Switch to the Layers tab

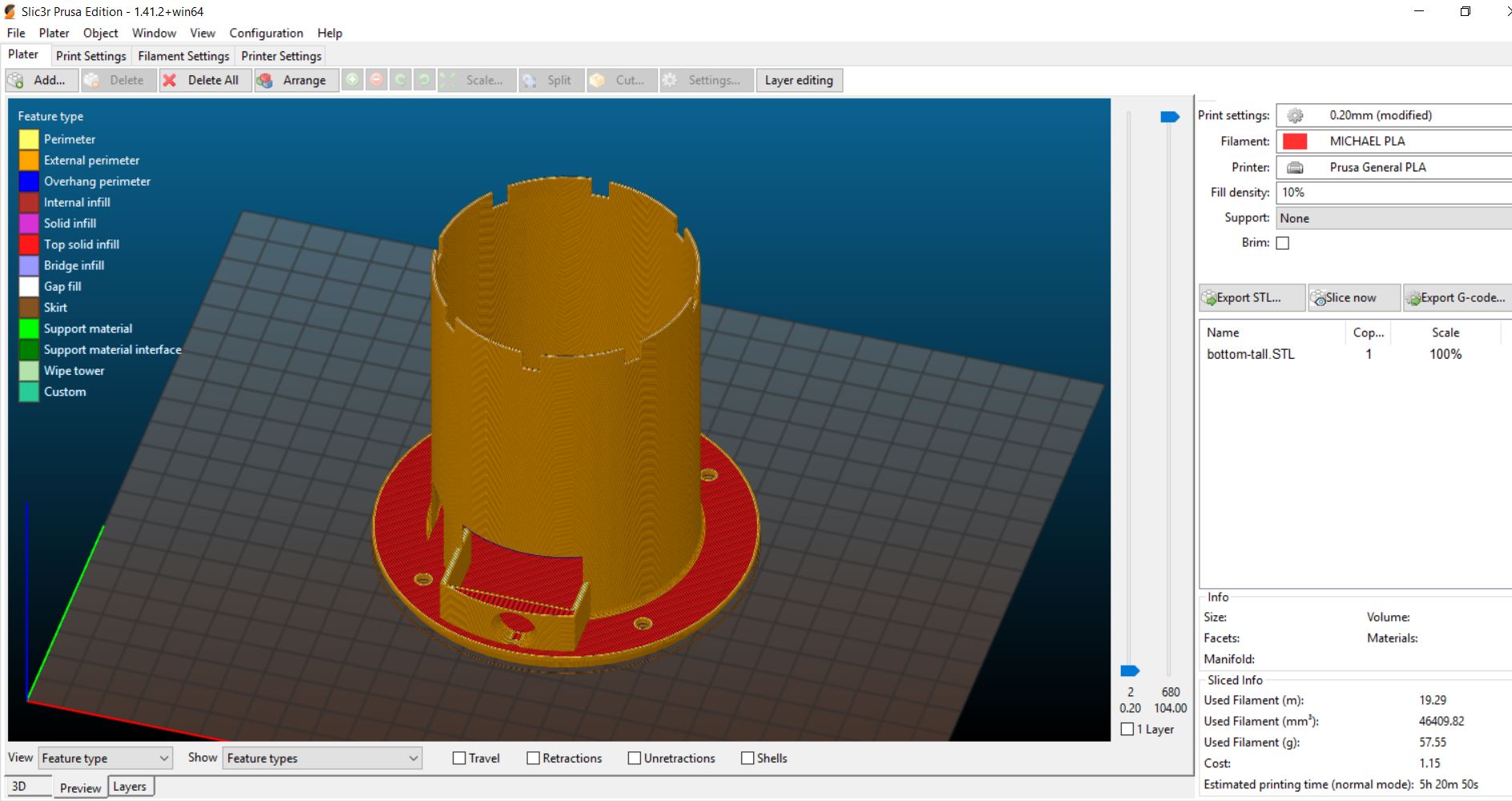[x=129, y=787]
